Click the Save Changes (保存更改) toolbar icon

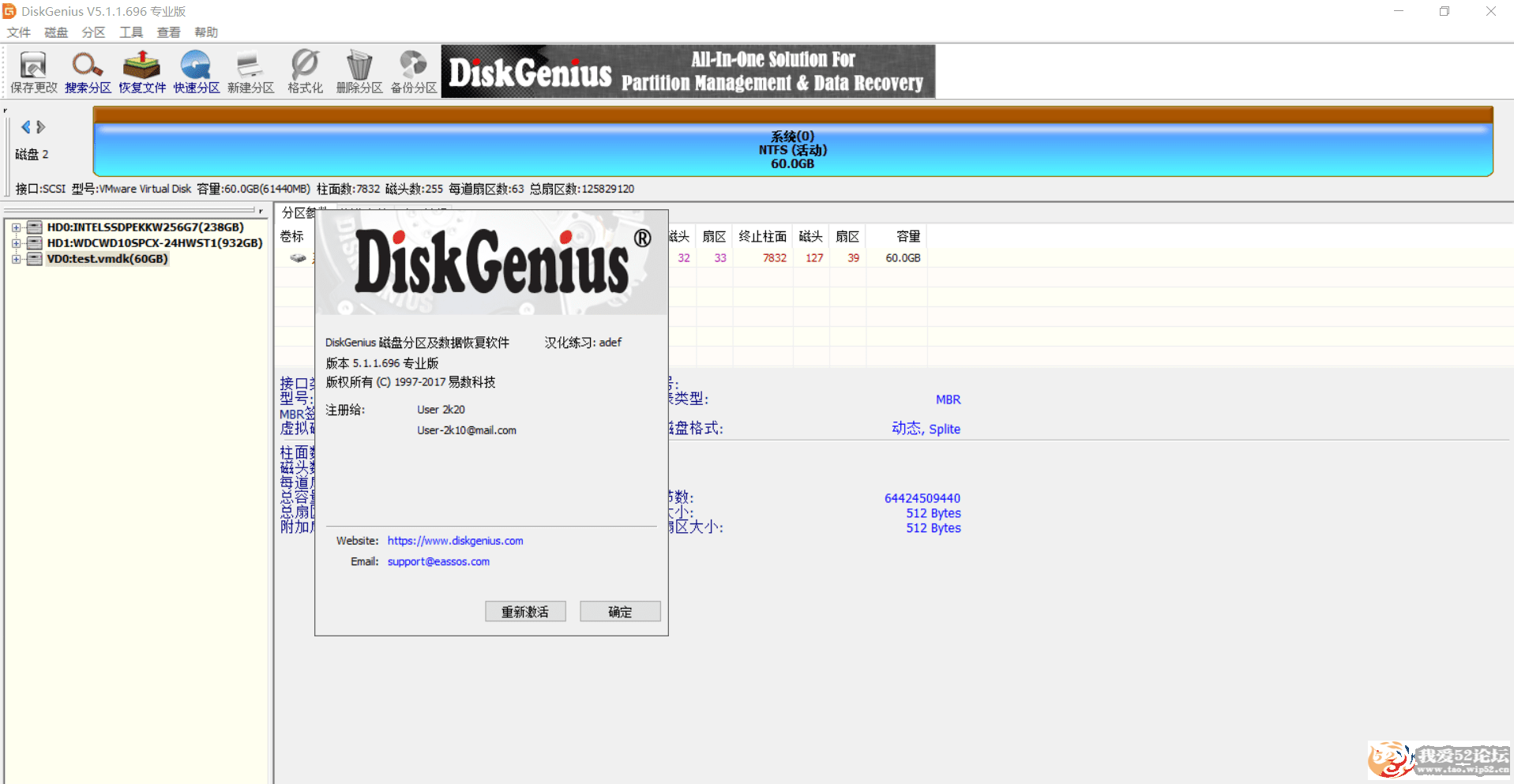33,72
